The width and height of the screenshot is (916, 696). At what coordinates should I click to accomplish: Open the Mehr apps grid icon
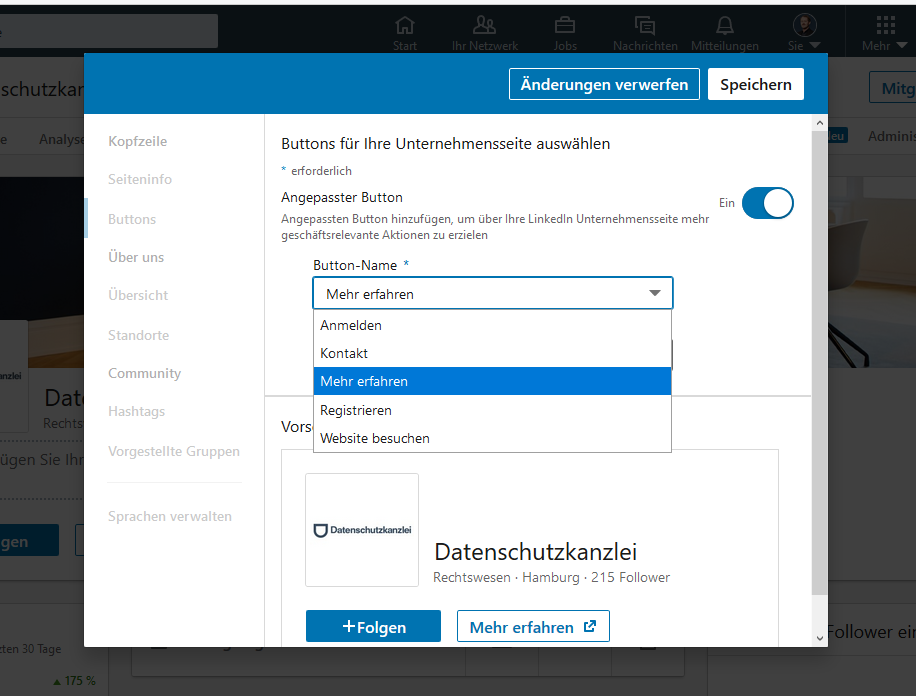886,25
